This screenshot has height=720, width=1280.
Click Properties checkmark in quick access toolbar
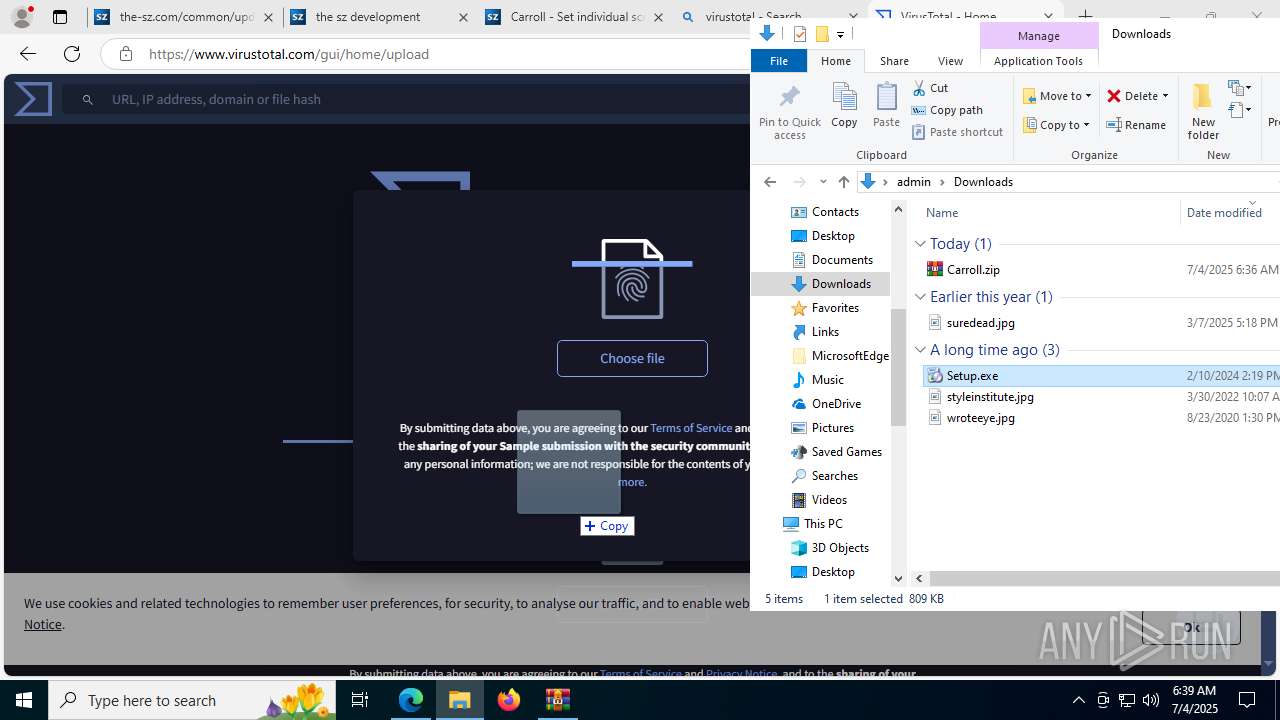click(800, 34)
